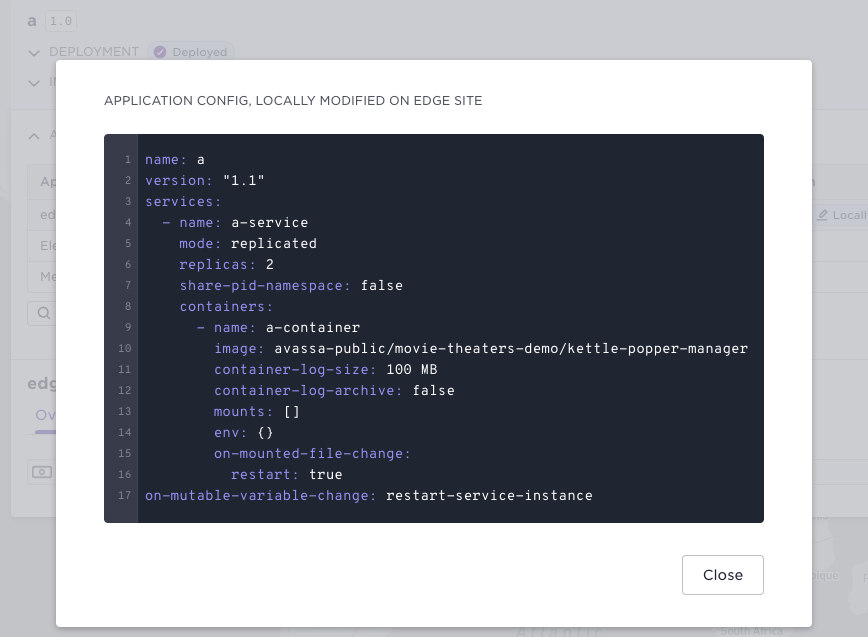Click the magnifier search icon behind dialog
The height and width of the screenshot is (637, 868).
(44, 313)
